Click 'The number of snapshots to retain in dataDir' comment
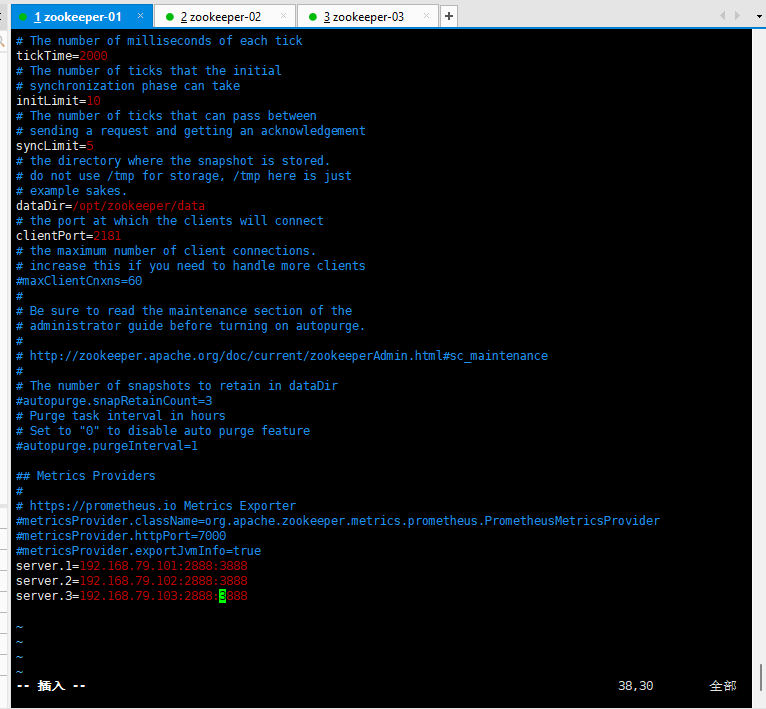 pyautogui.click(x=177, y=386)
